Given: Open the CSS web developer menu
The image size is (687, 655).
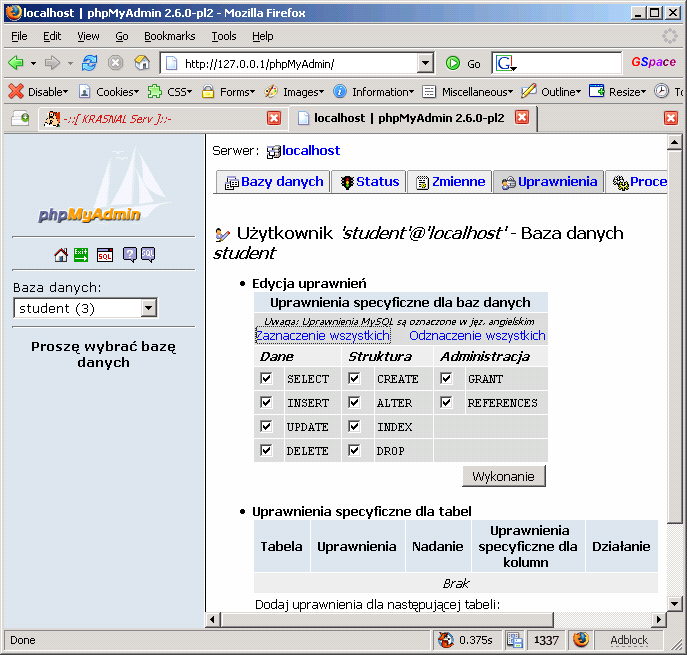Looking at the screenshot, I should click(170, 92).
